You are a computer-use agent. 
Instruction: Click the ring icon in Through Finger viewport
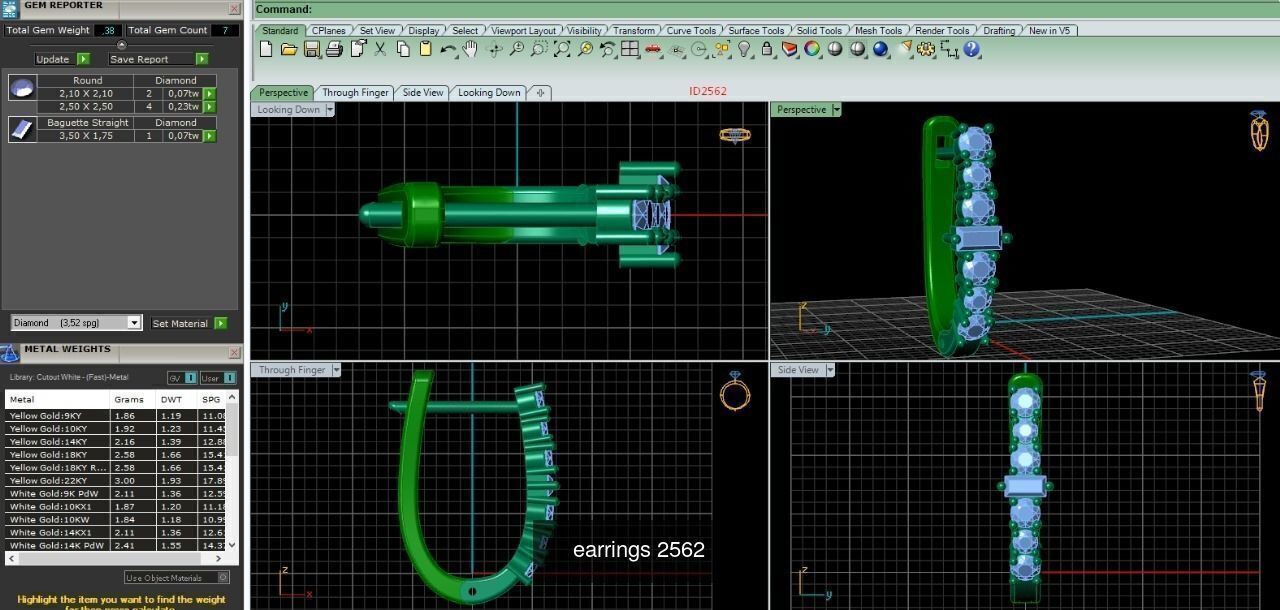[734, 391]
